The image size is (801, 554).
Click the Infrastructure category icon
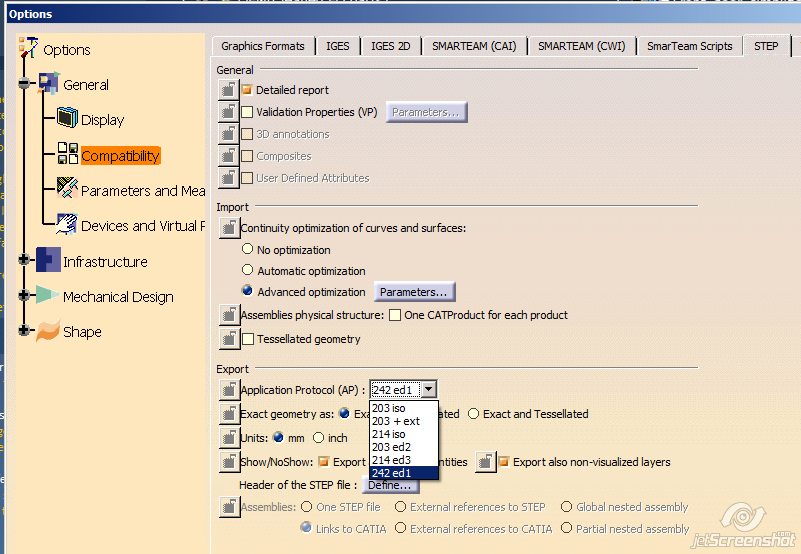pyautogui.click(x=48, y=261)
